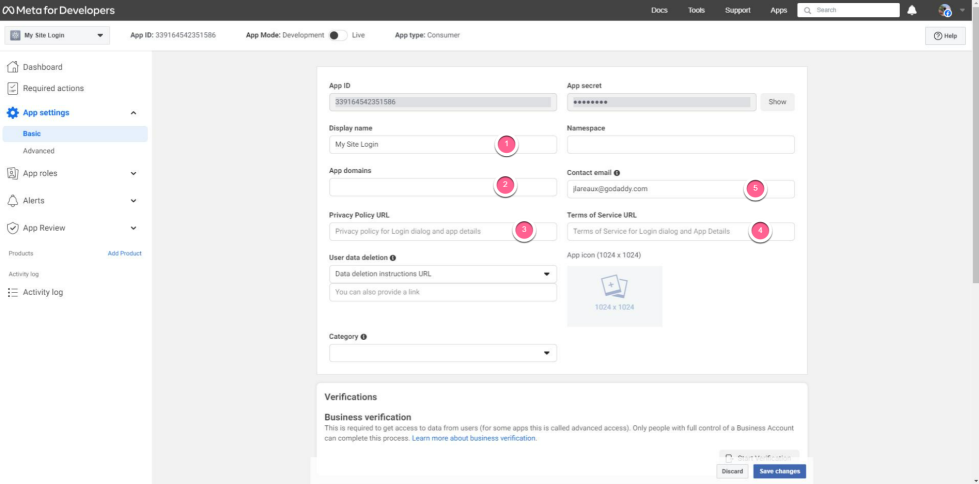This screenshot has height=484, width=979.
Task: Open the My Site Login app selector dropdown
Action: 57,36
